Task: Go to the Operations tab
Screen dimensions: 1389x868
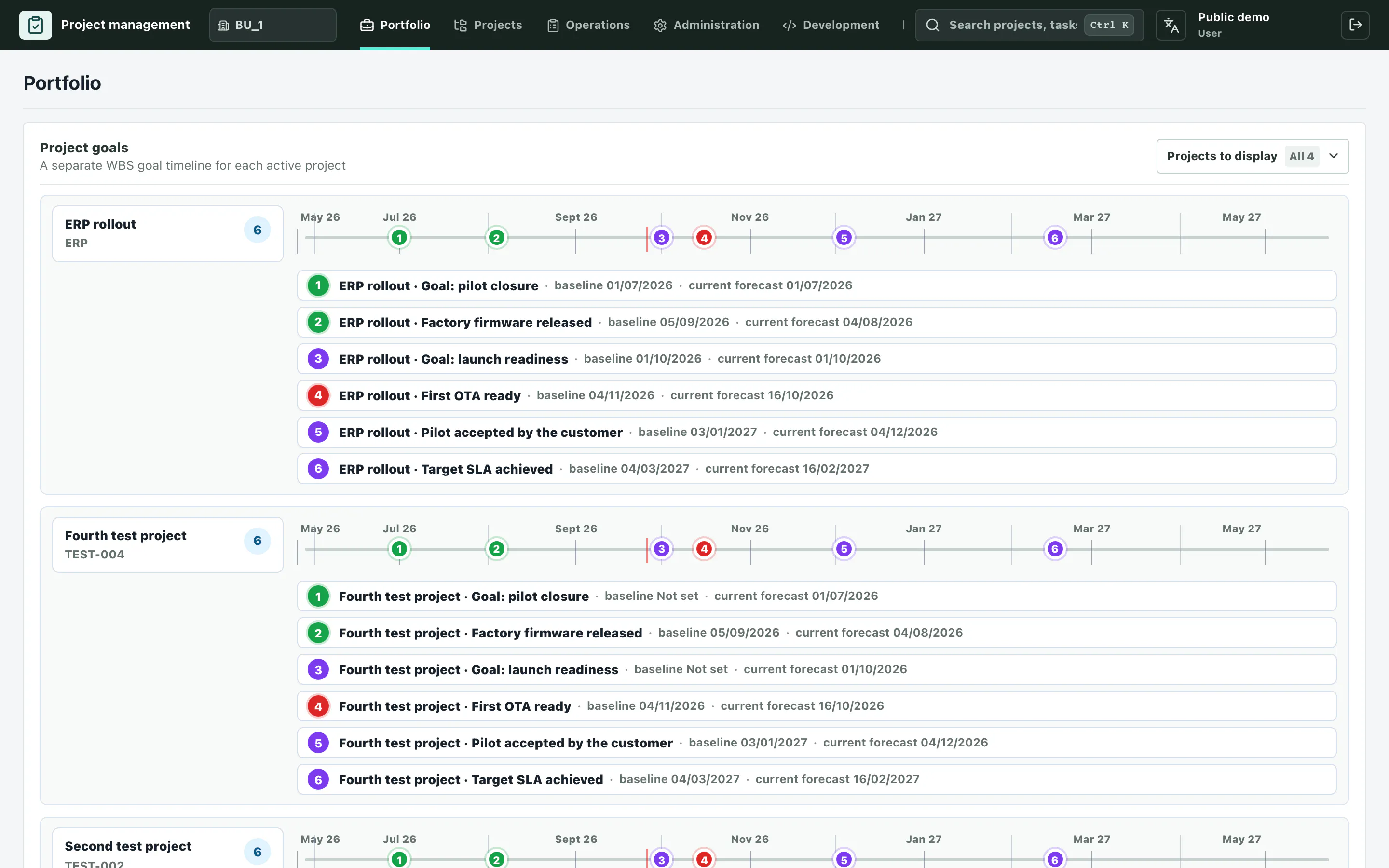Action: pos(588,25)
